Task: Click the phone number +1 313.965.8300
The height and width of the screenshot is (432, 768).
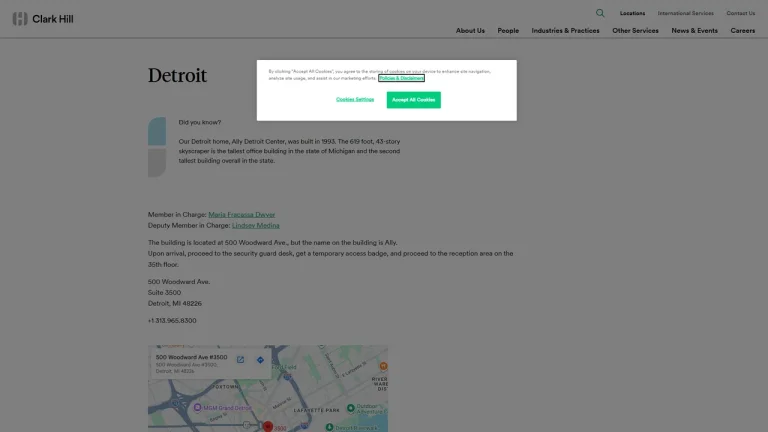Action: tap(172, 320)
